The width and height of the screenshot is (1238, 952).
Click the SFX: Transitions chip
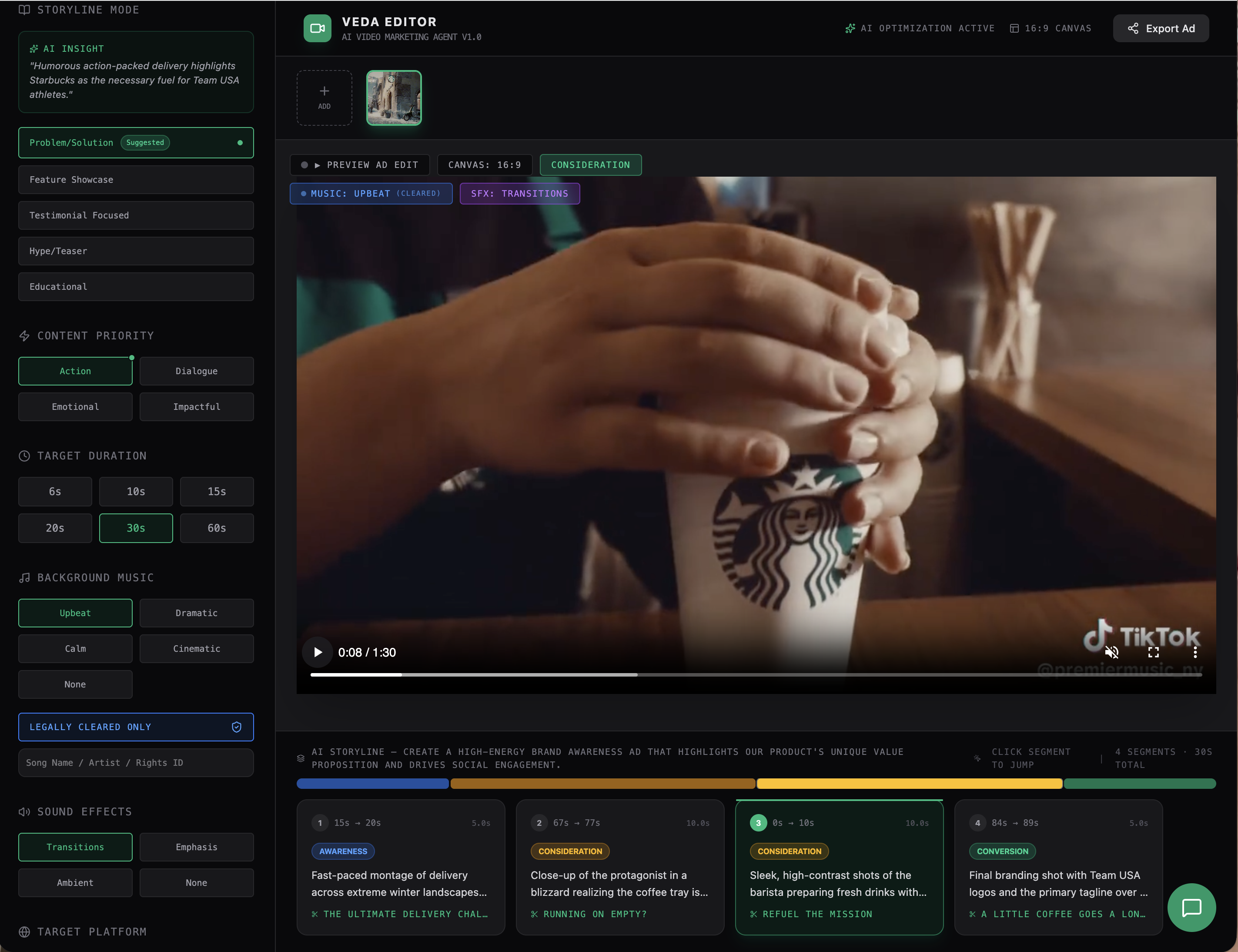pos(519,194)
